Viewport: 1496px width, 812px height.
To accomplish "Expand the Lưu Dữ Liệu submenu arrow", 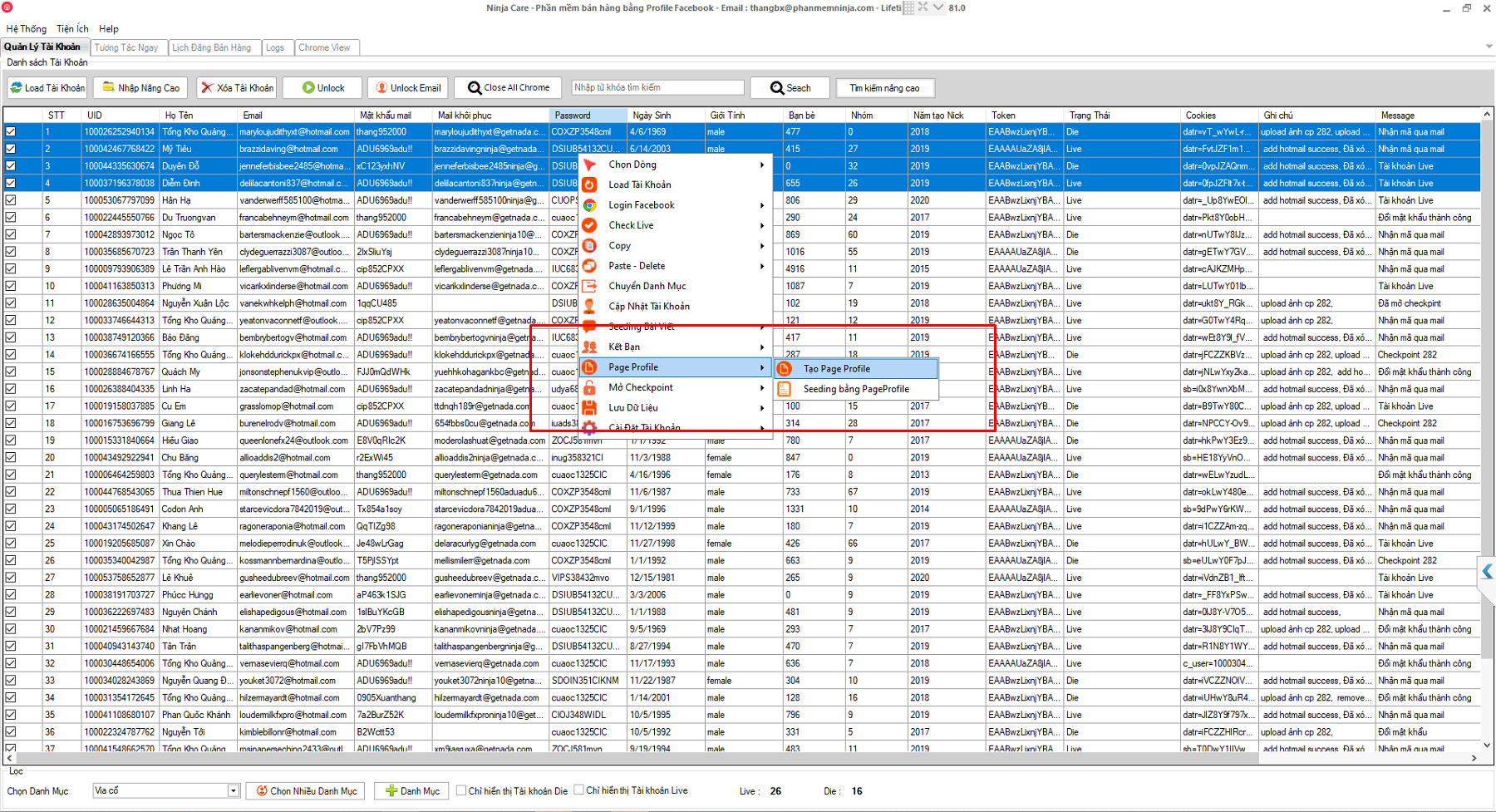I will coord(762,408).
